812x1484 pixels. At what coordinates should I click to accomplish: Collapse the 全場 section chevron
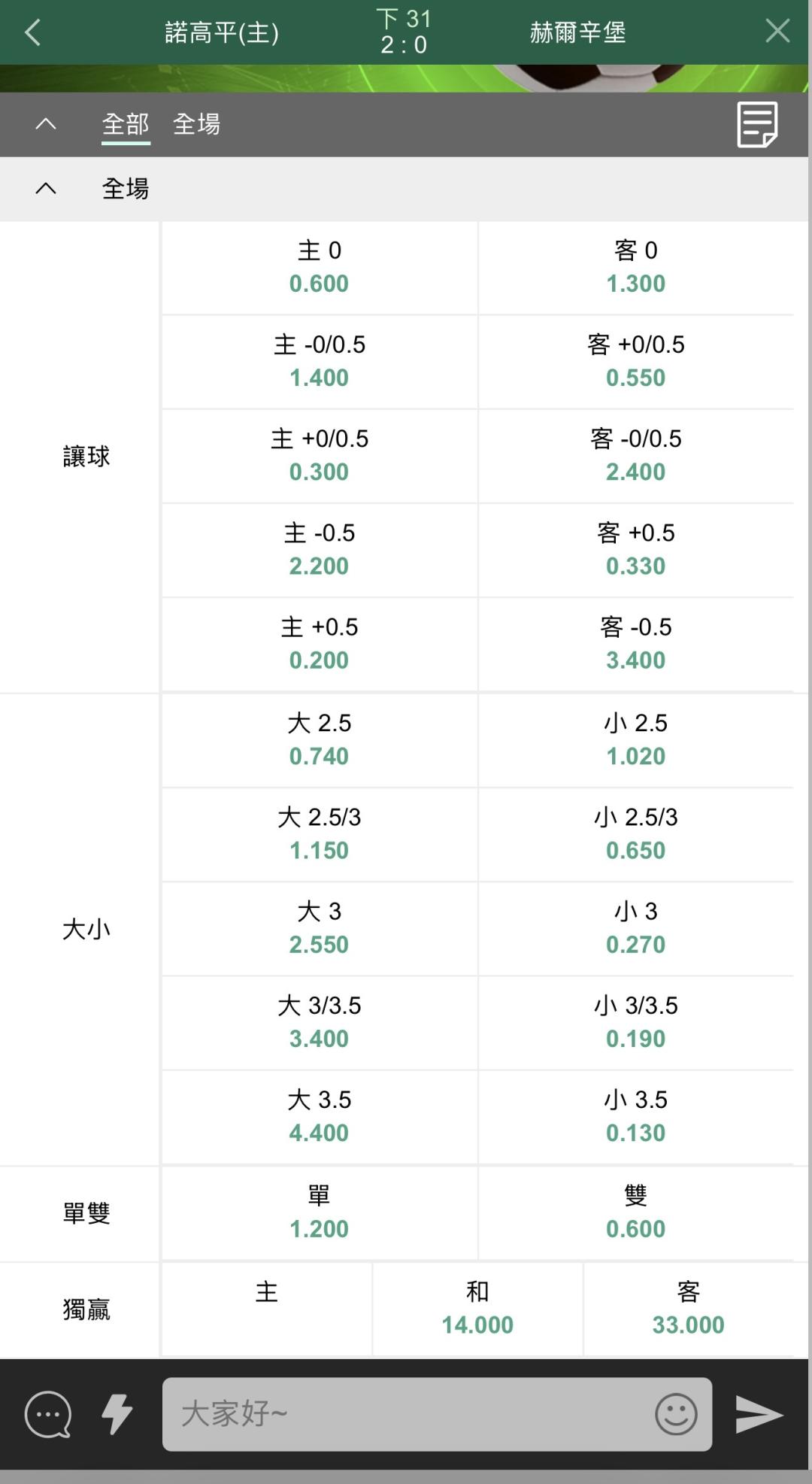46,188
